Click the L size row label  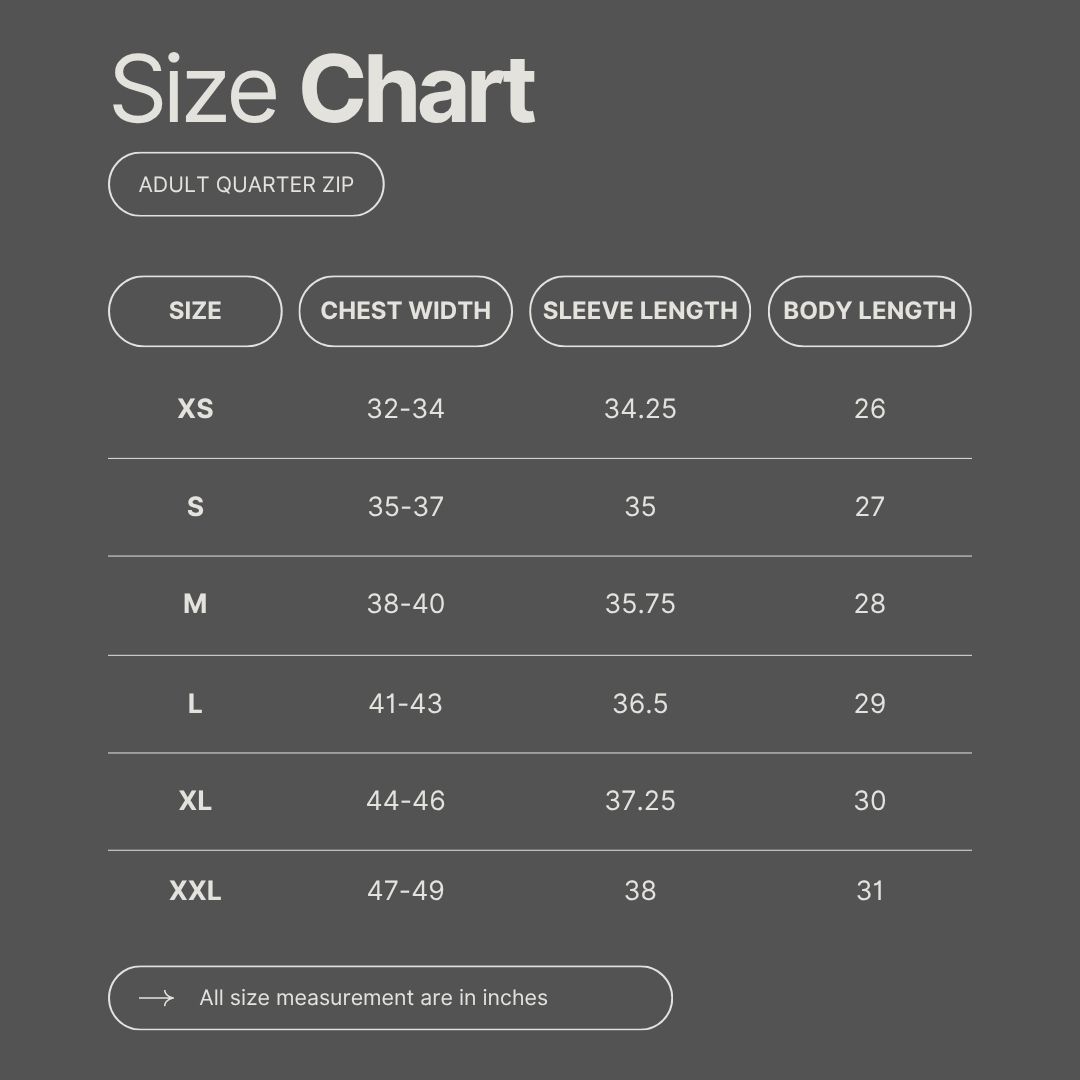195,704
